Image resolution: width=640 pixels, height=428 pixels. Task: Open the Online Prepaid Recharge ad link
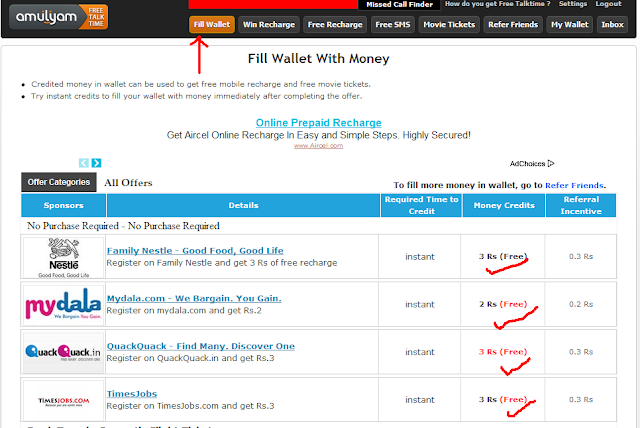coord(318,123)
